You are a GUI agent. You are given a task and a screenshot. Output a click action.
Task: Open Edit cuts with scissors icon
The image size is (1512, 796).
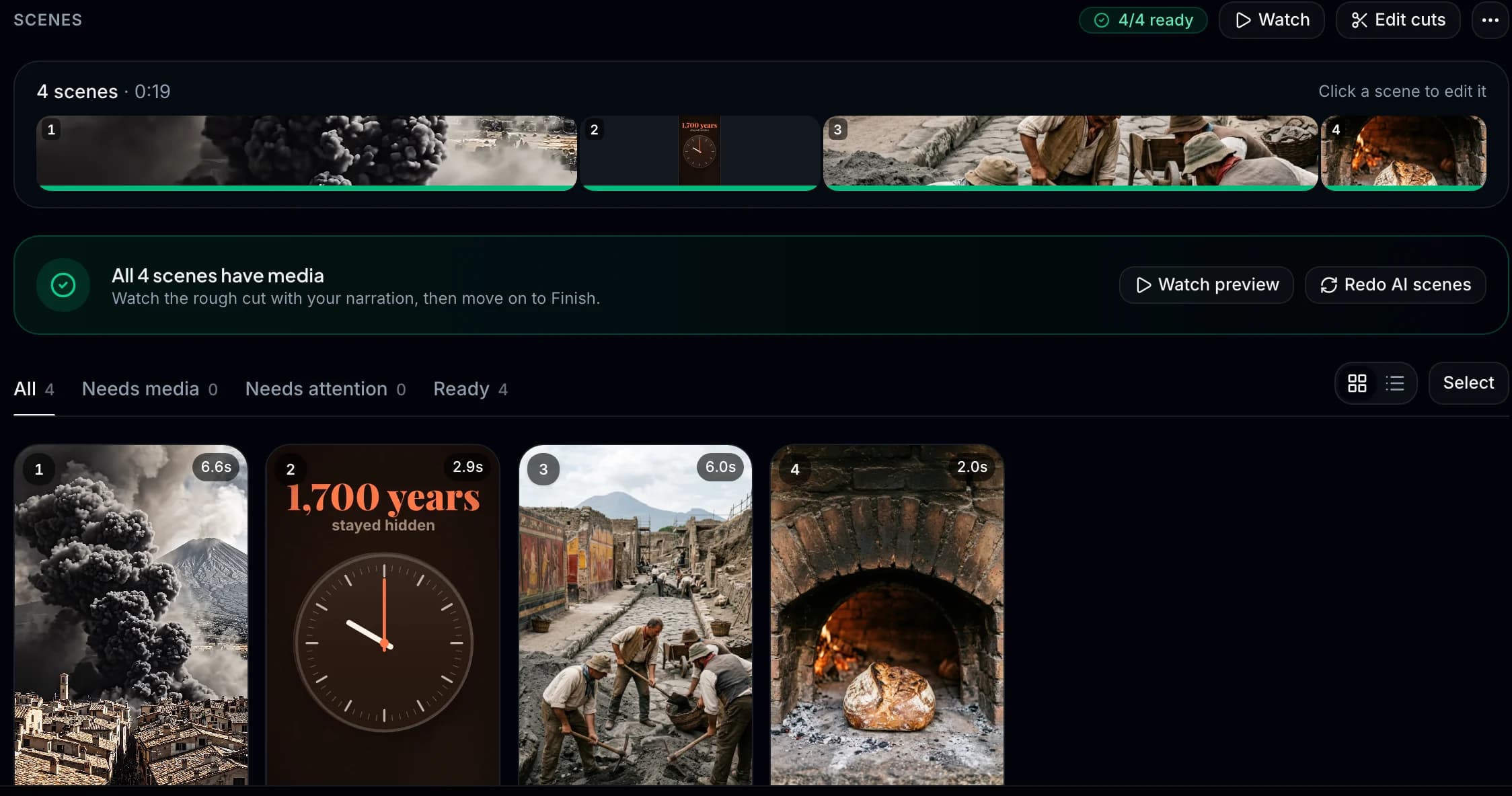point(1398,20)
